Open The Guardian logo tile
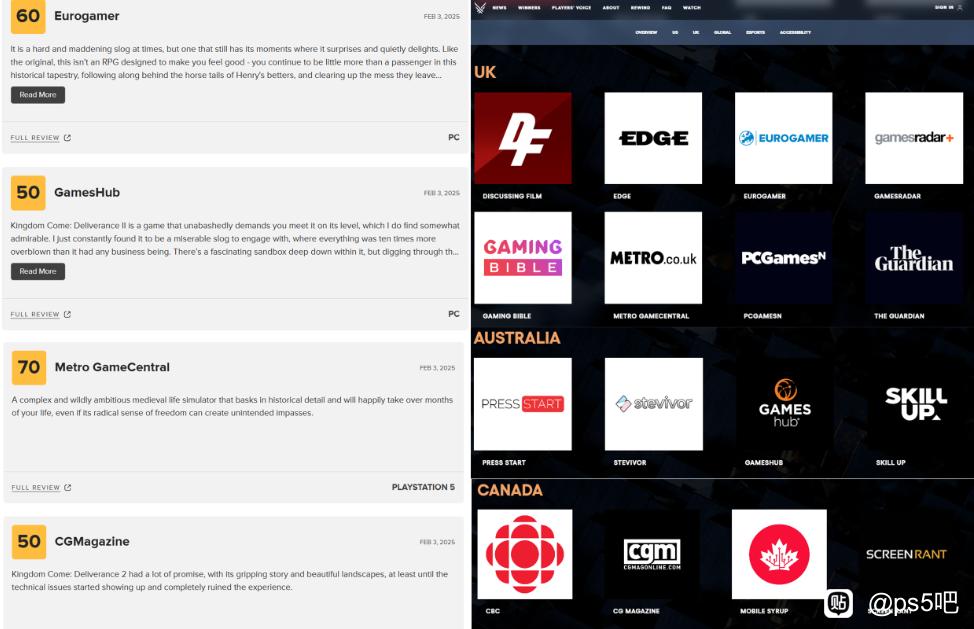 (x=914, y=258)
